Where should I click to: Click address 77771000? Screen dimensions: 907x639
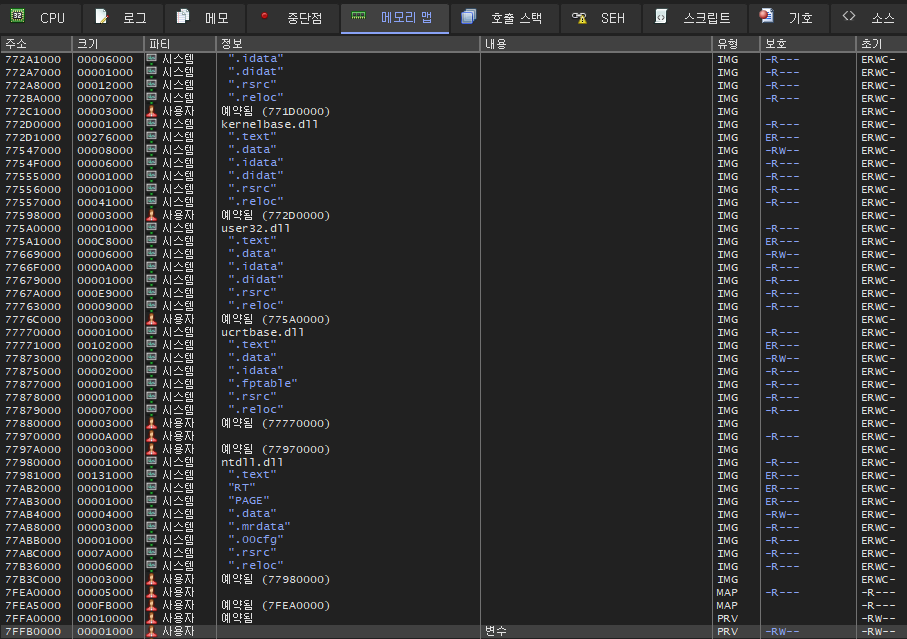(33, 346)
